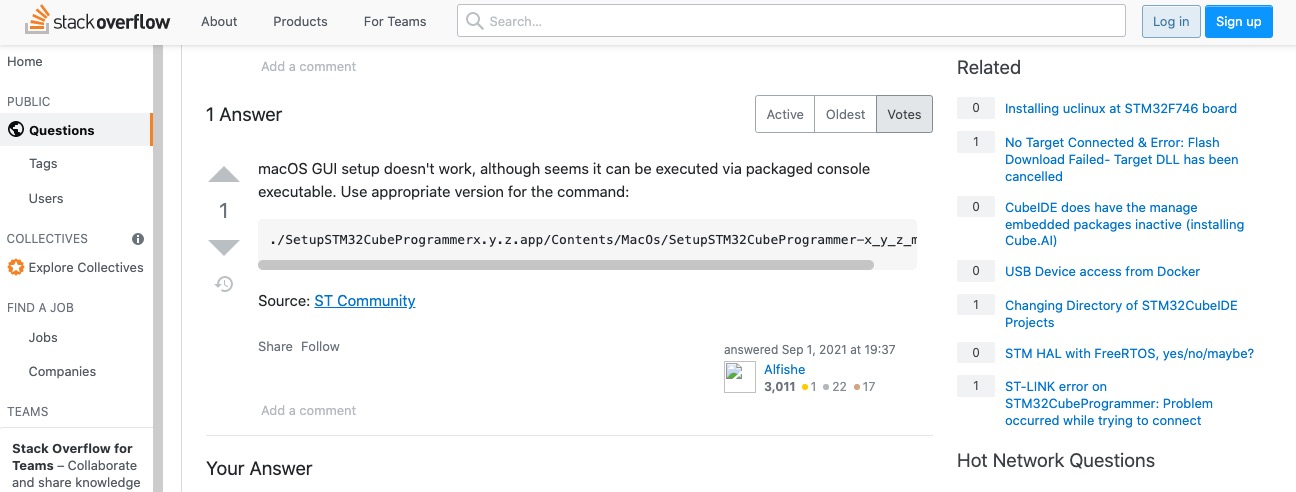This screenshot has width=1296, height=492.
Task: Open the Products menu
Action: (300, 21)
